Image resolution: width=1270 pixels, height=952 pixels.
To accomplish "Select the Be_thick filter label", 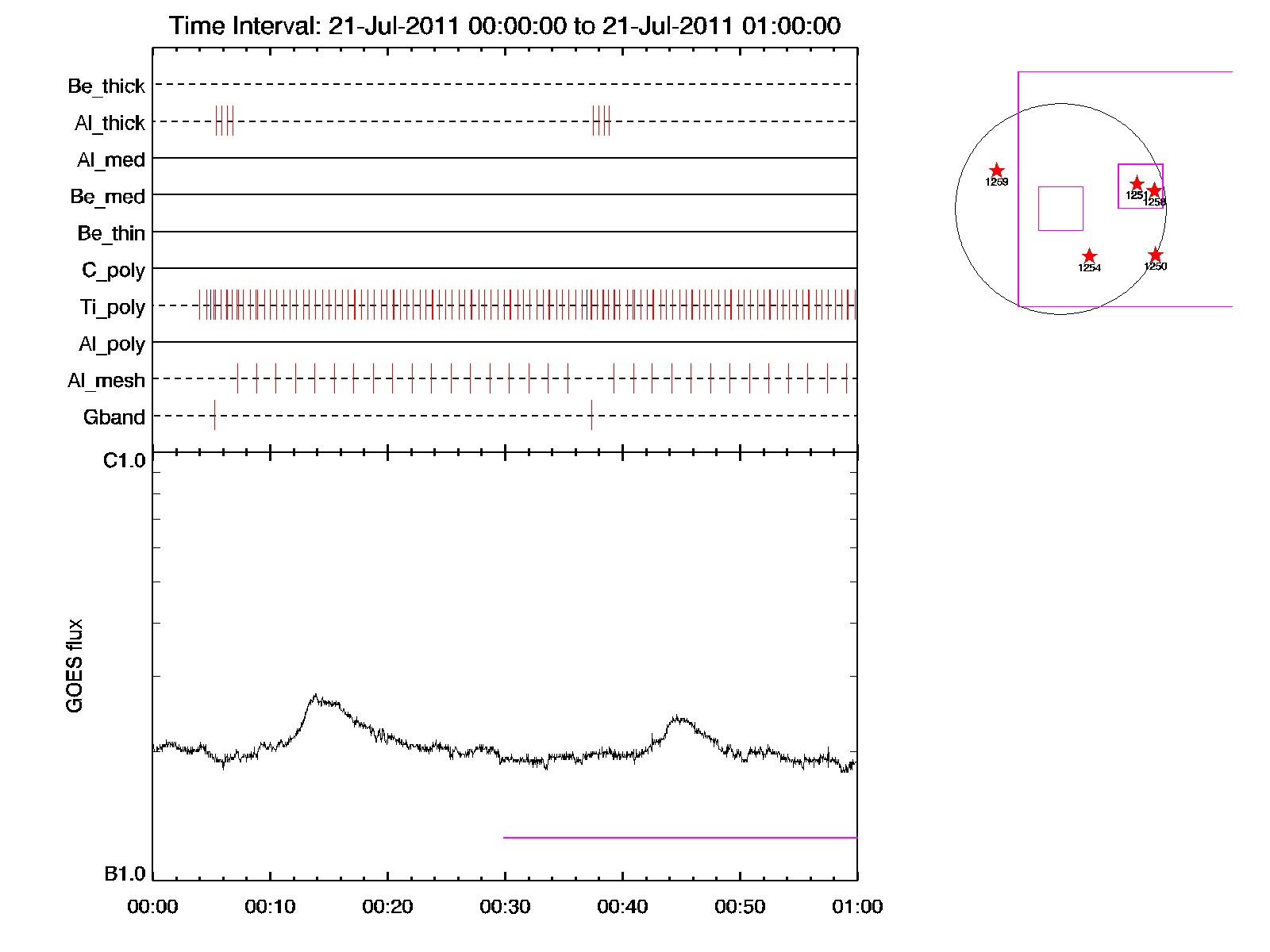I will tap(106, 86).
